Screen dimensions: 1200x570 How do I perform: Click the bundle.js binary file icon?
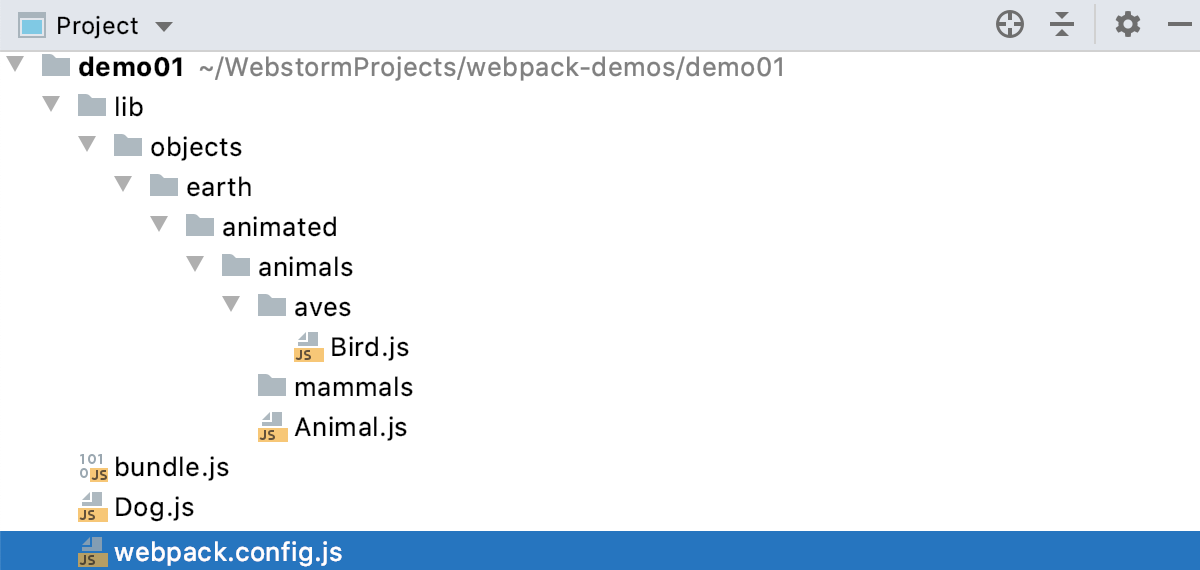click(x=92, y=467)
